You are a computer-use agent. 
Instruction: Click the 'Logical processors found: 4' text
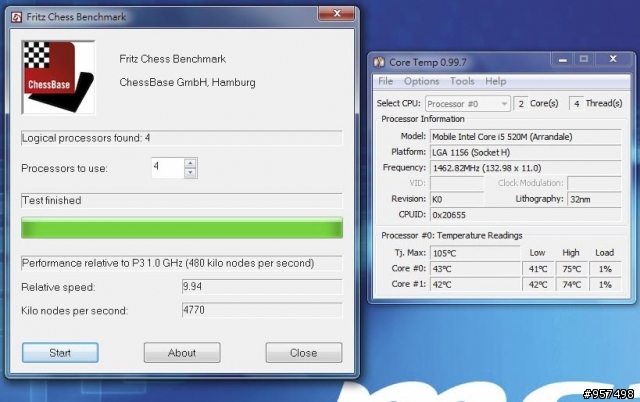point(86,138)
